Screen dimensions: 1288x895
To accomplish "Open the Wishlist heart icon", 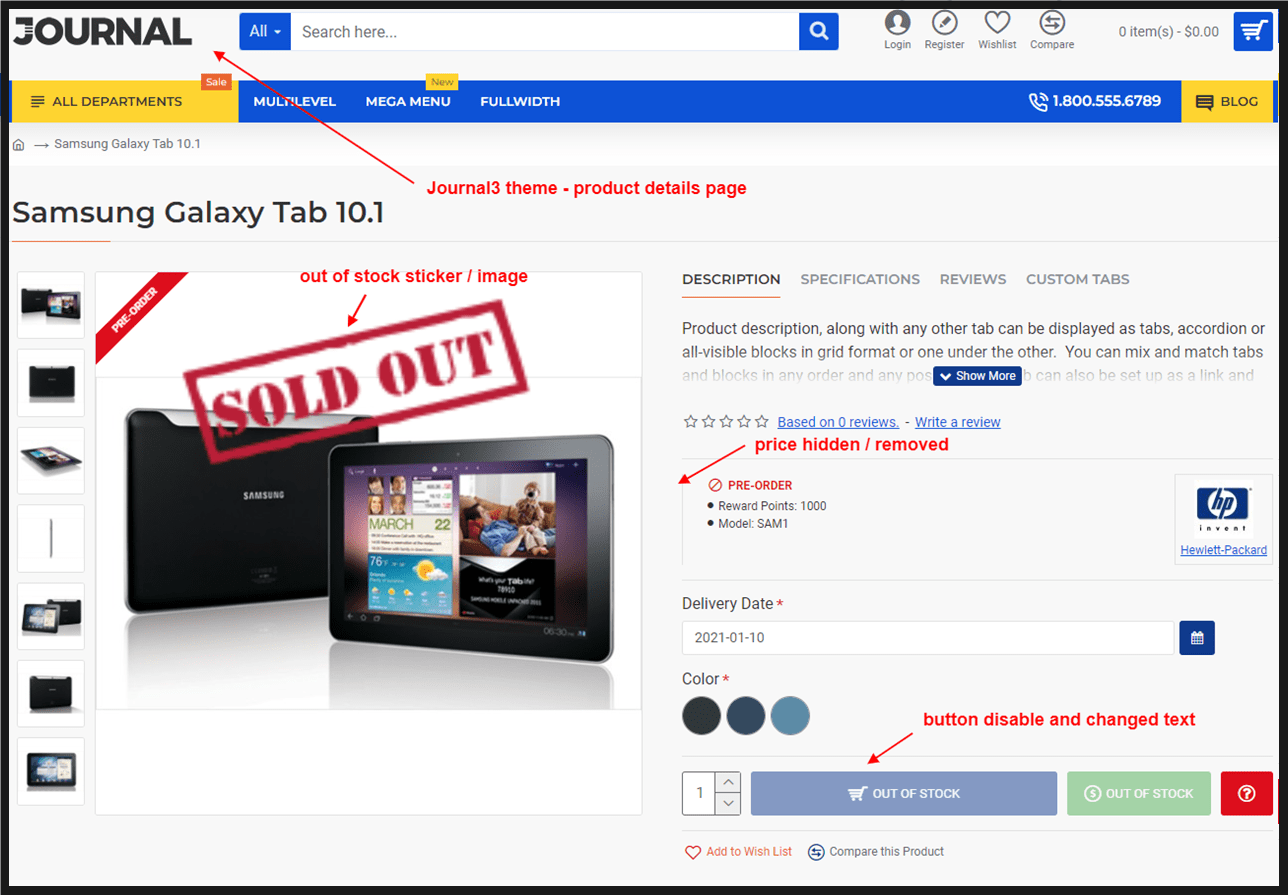I will pos(997,23).
